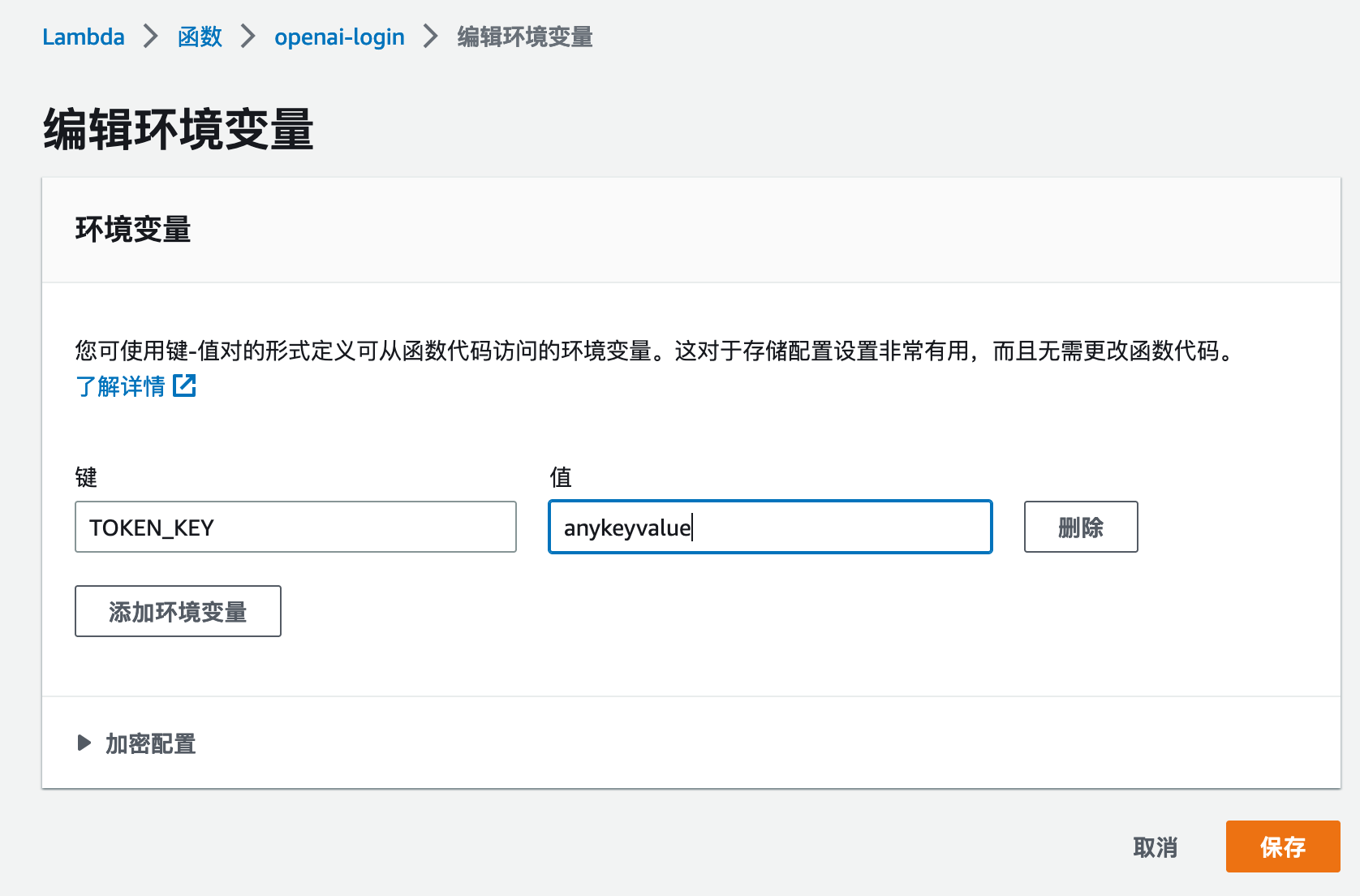Open the openai-login breadcrumb link
This screenshot has width=1360, height=896.
pyautogui.click(x=339, y=37)
